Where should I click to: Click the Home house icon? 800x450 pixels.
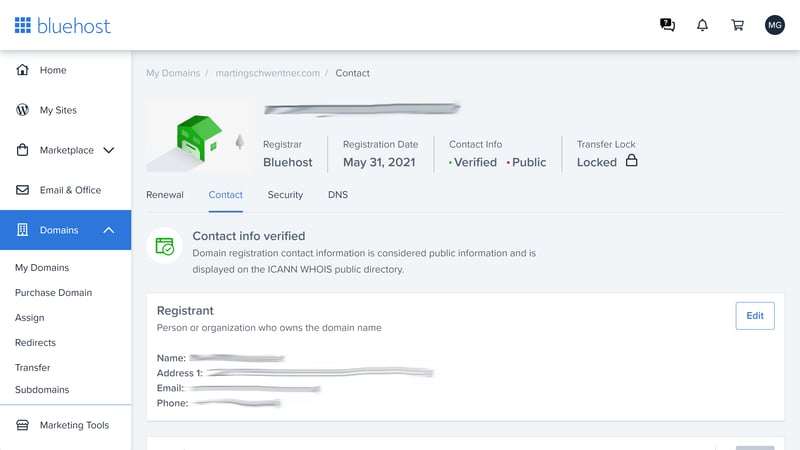coord(22,69)
